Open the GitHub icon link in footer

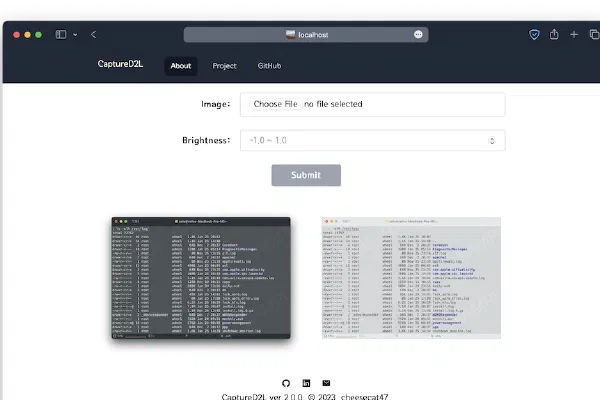point(285,383)
